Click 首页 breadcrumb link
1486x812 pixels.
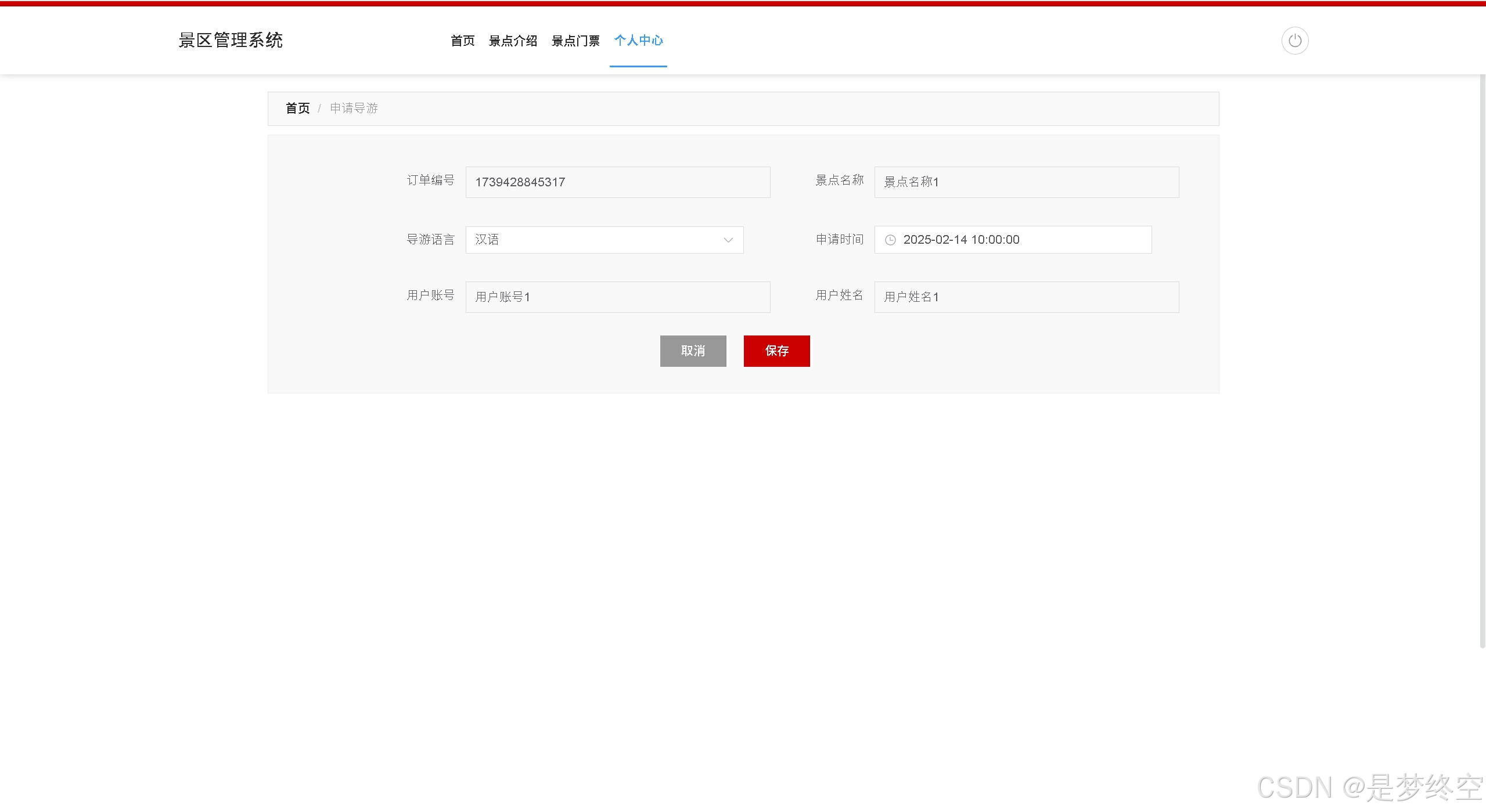tap(297, 109)
